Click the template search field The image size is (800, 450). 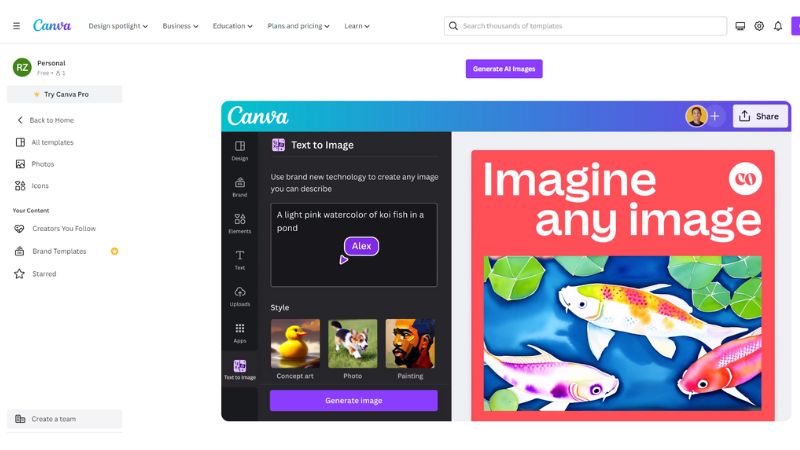coord(586,26)
